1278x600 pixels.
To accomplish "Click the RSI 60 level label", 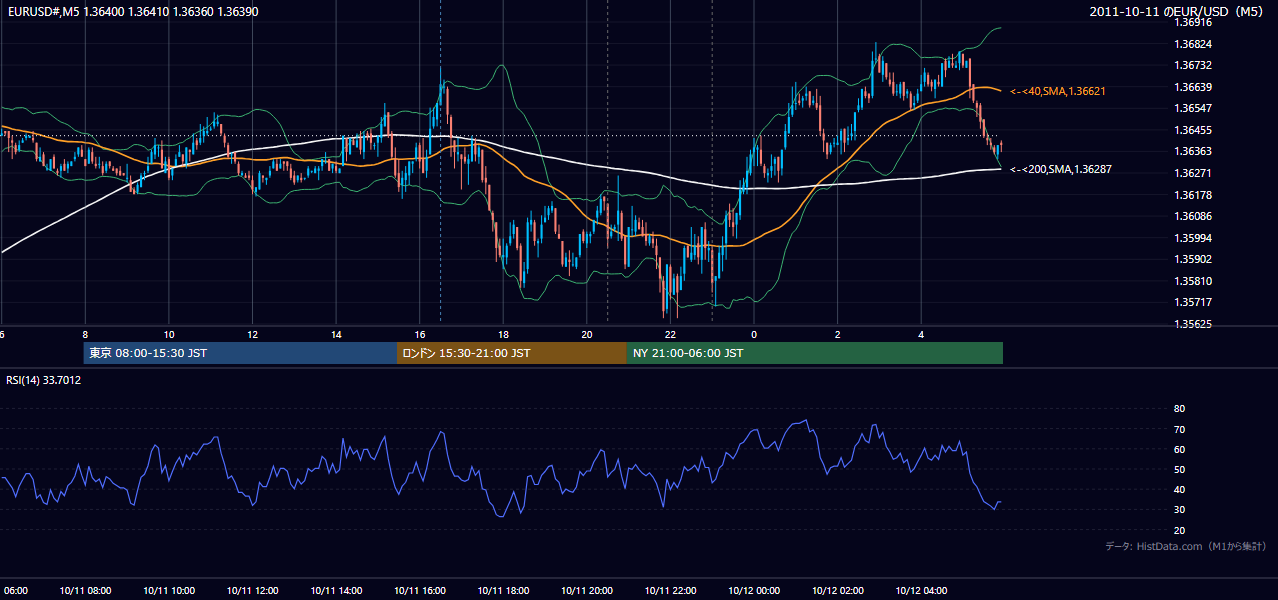I will [1180, 449].
